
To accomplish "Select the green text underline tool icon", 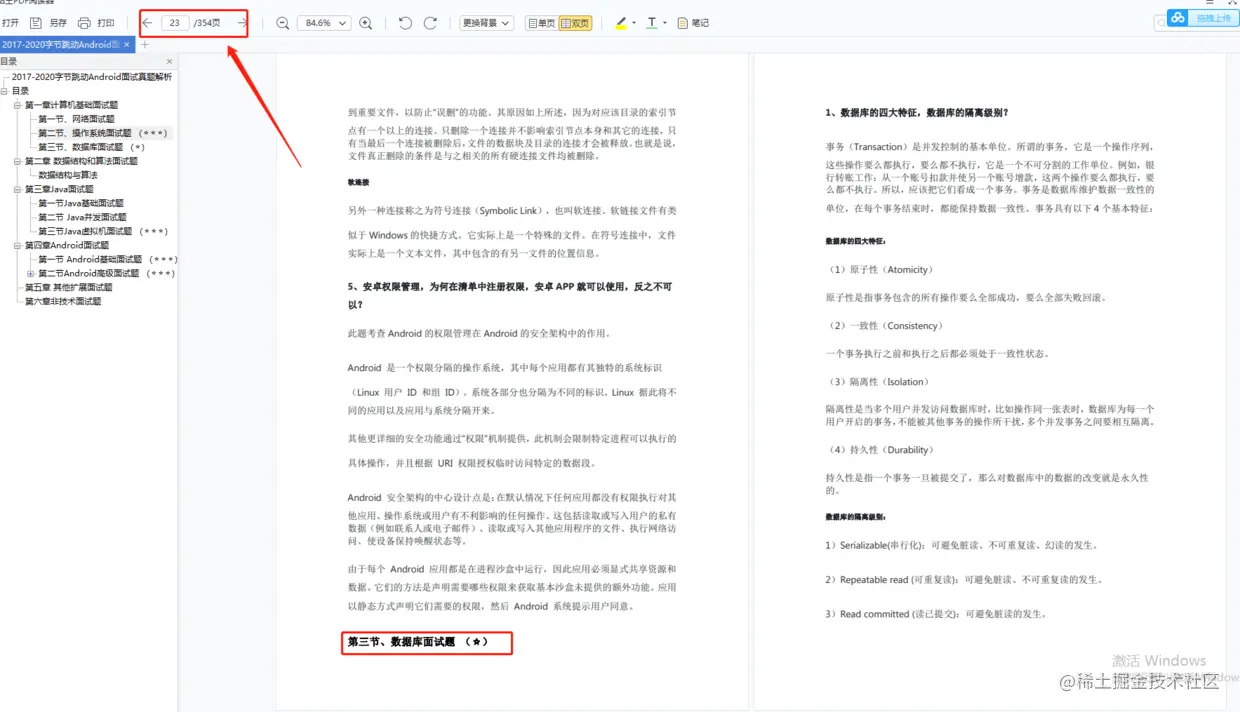I will tap(652, 23).
